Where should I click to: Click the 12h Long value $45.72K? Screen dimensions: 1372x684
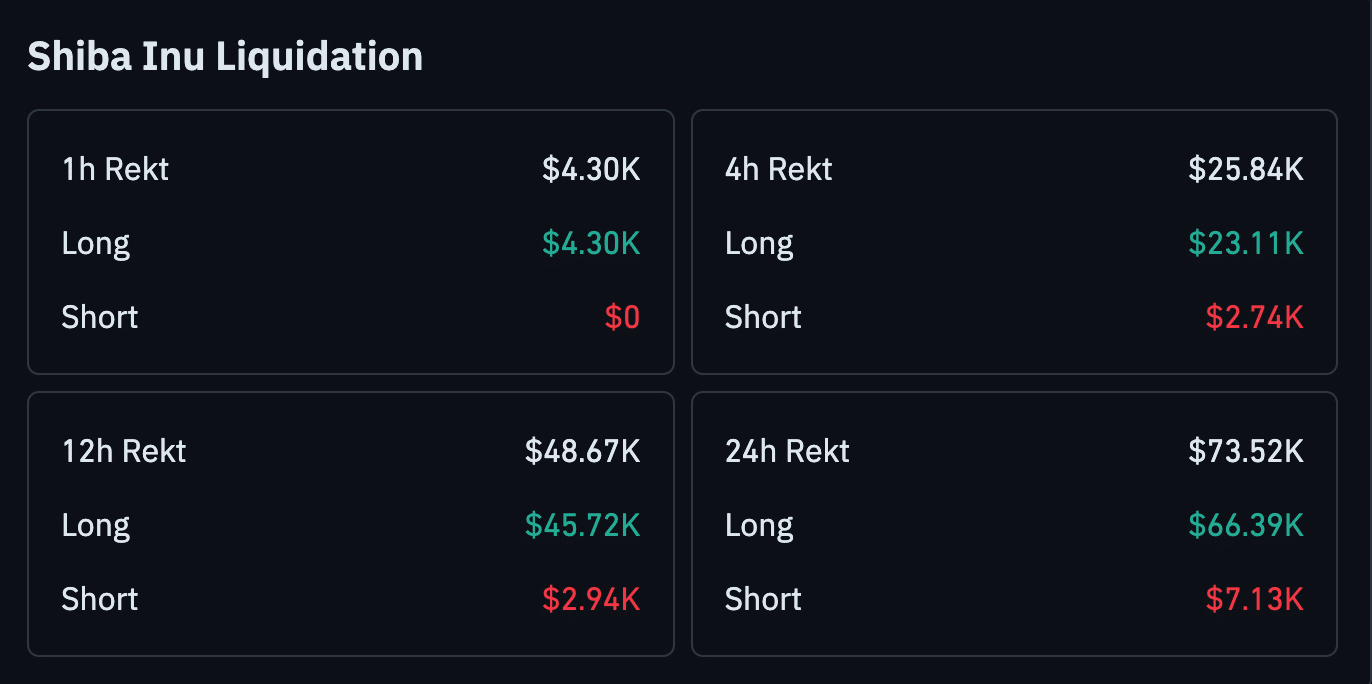582,525
